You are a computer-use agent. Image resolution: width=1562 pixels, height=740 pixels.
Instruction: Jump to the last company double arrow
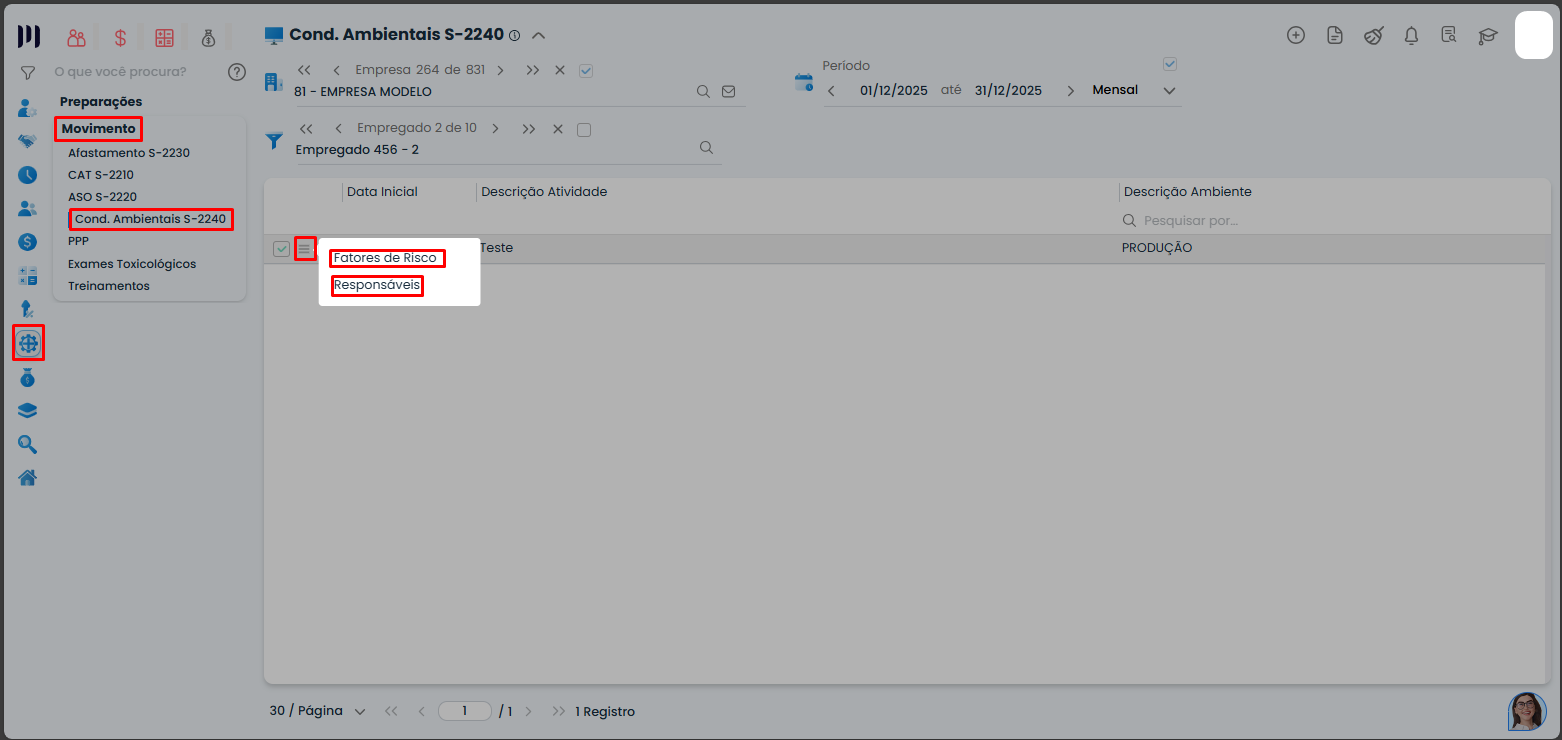(x=533, y=70)
